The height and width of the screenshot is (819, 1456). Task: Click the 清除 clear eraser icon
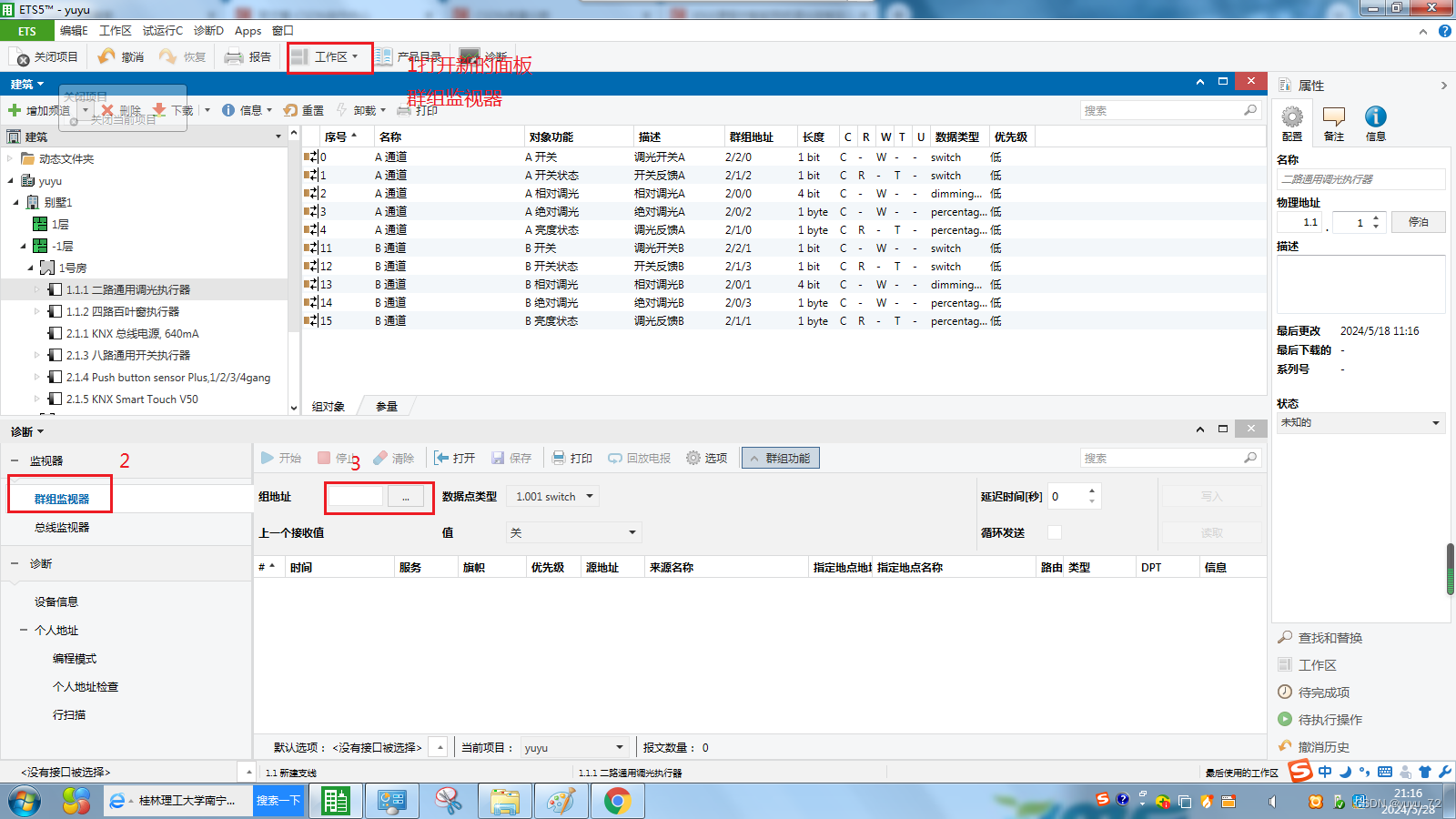380,458
